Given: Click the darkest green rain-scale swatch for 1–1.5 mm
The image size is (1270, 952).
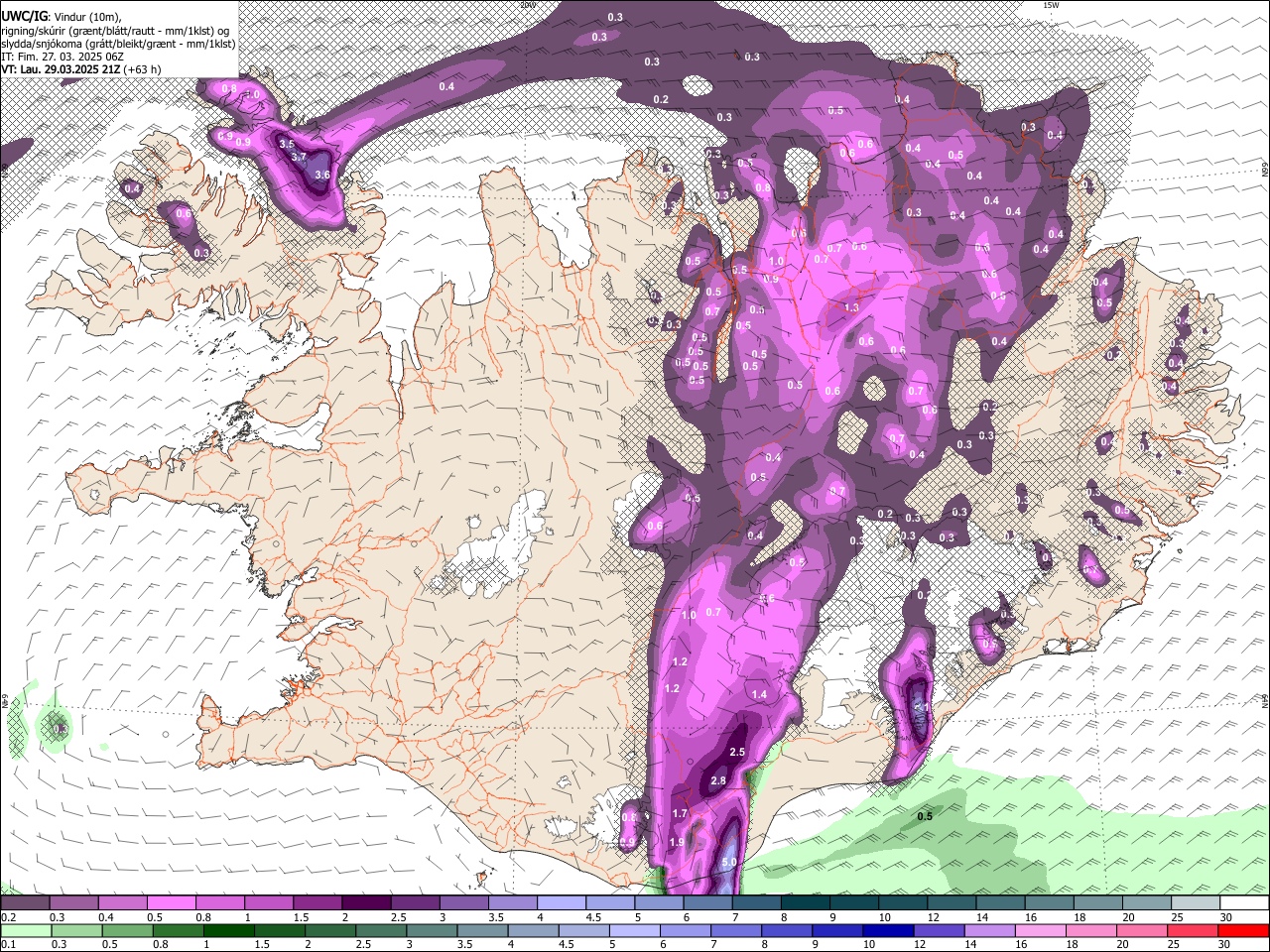Looking at the screenshot, I should [x=228, y=931].
